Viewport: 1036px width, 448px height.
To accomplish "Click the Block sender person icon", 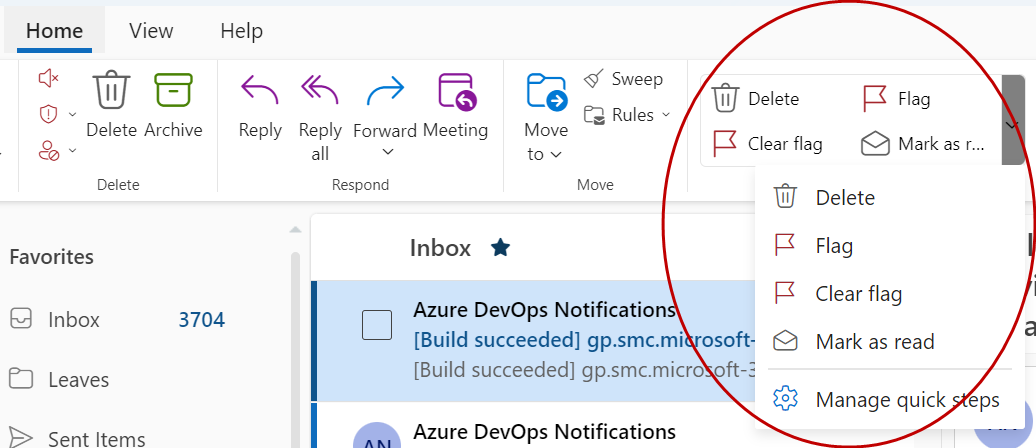I will pos(49,150).
